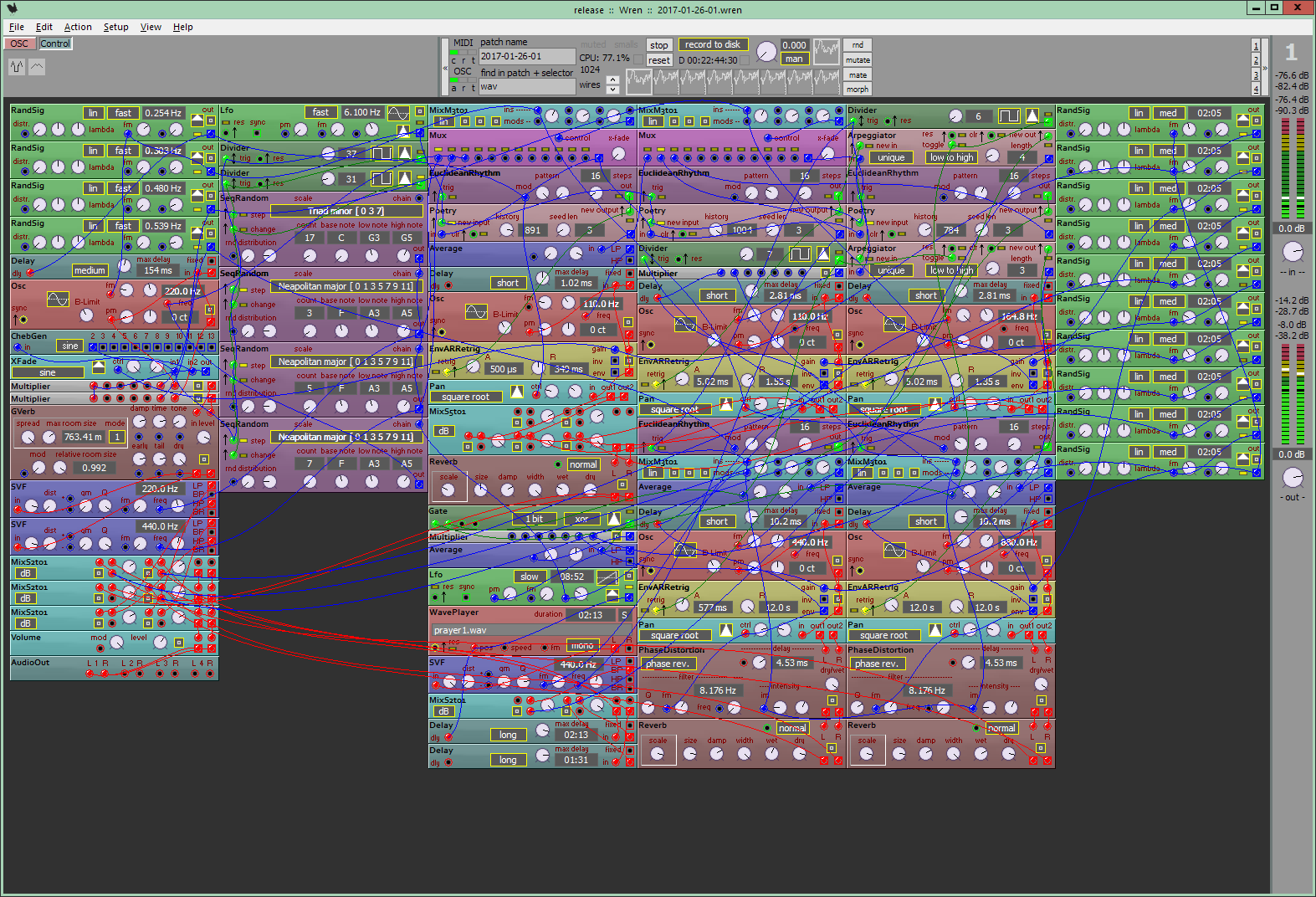Viewport: 1316px width, 897px height.
Task: Collapse the top panel with the « arrow
Action: (x=445, y=67)
